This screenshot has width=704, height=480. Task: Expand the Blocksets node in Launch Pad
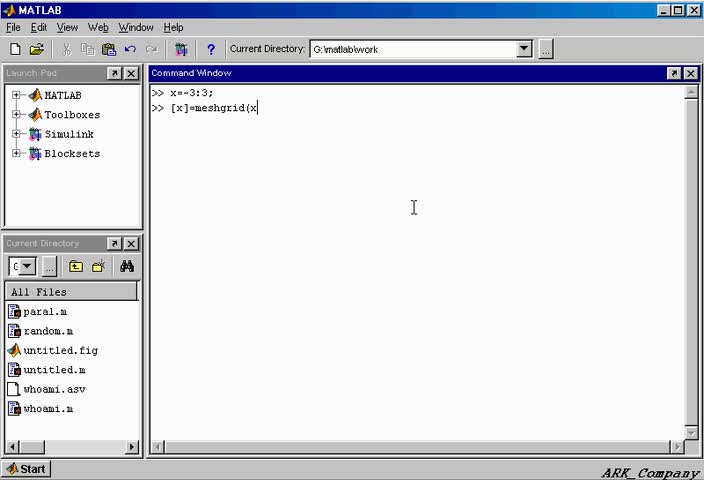pos(16,153)
